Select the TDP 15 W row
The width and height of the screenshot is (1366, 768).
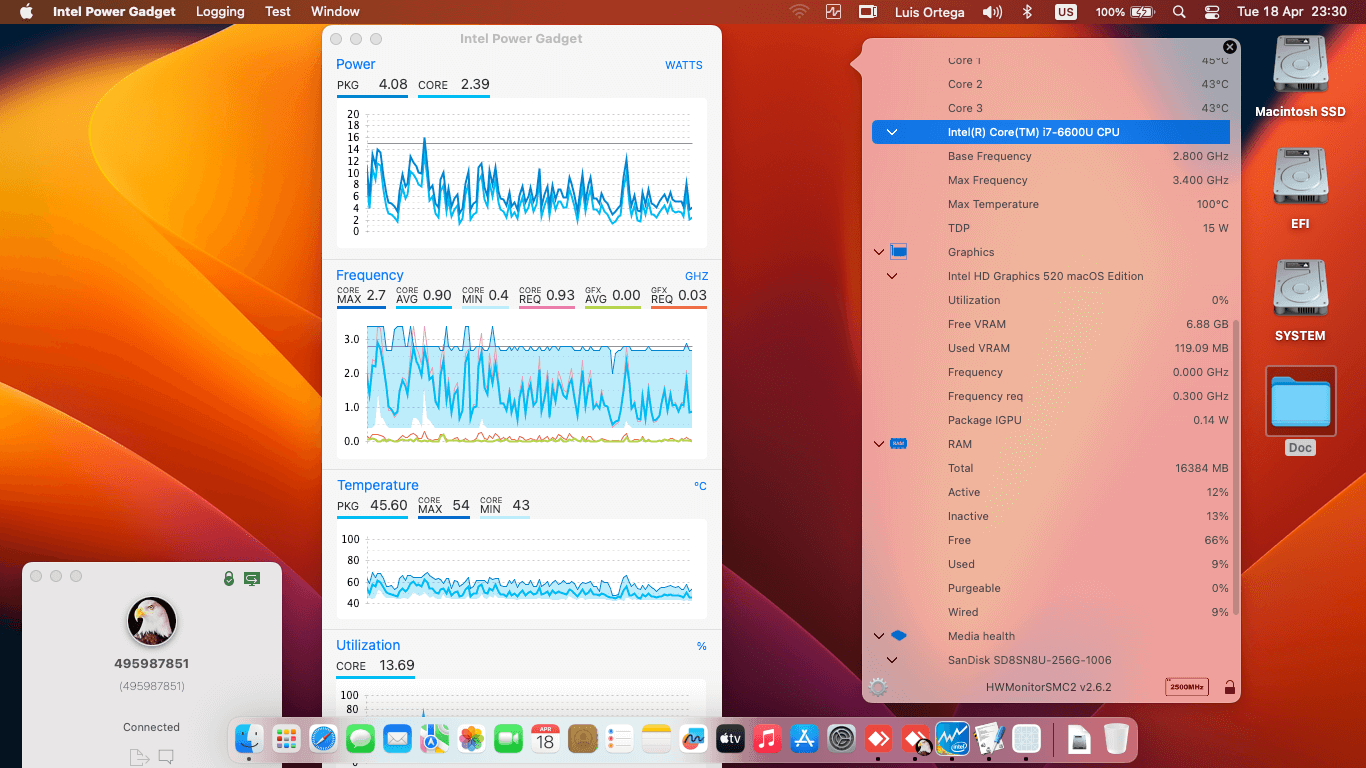click(1051, 228)
